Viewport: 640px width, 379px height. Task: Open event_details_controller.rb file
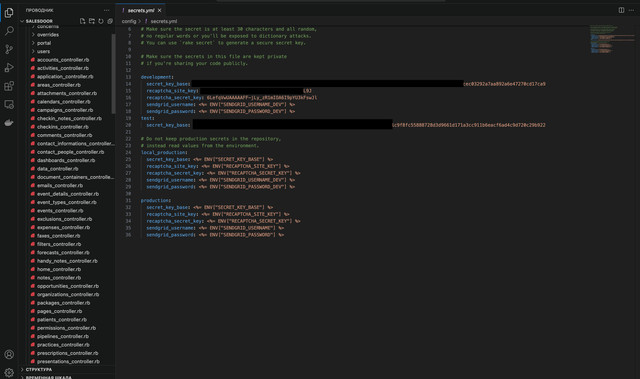pos(68,194)
